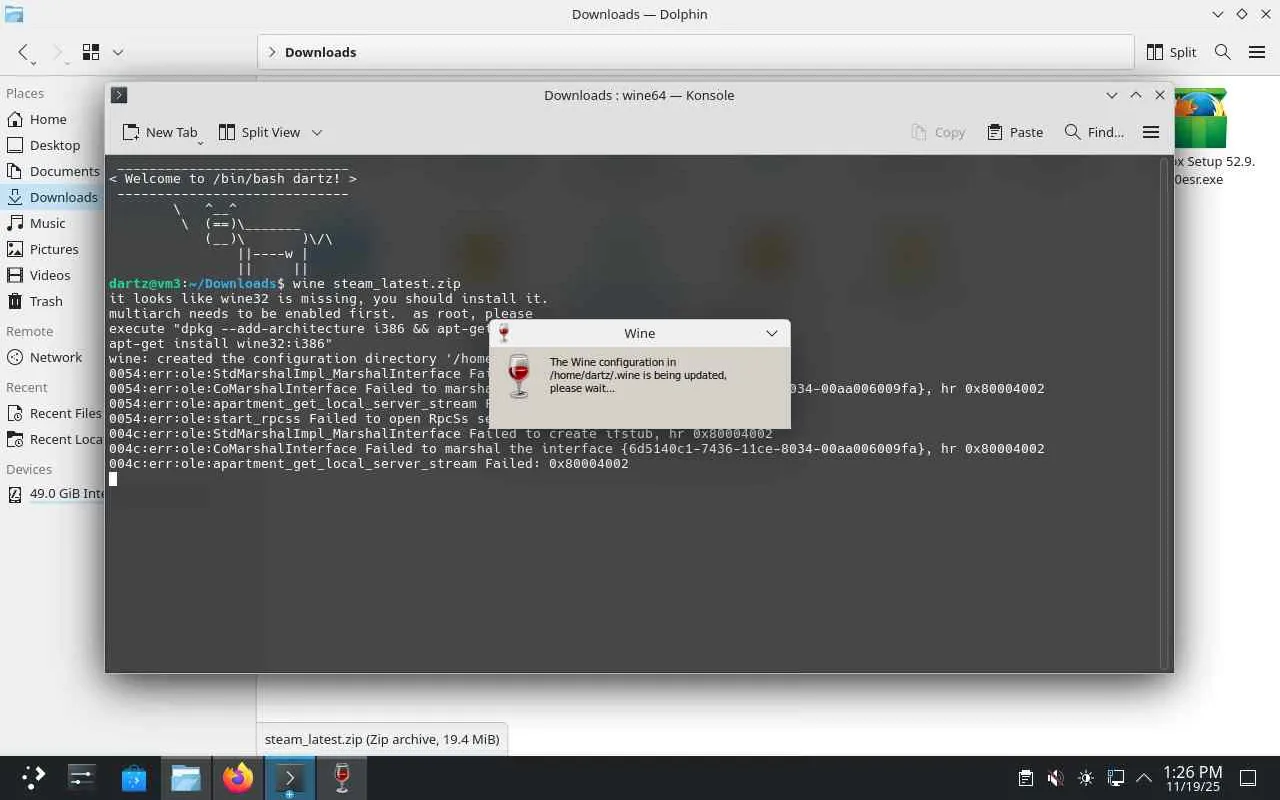Minimize the Konsole window
Viewport: 1280px width, 800px height.
pyautogui.click(x=1111, y=95)
